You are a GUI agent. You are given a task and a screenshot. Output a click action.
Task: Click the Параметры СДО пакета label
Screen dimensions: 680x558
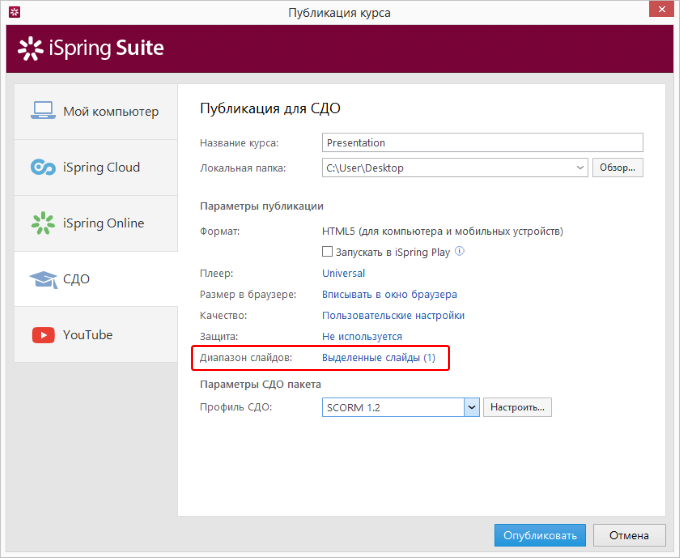(x=260, y=384)
